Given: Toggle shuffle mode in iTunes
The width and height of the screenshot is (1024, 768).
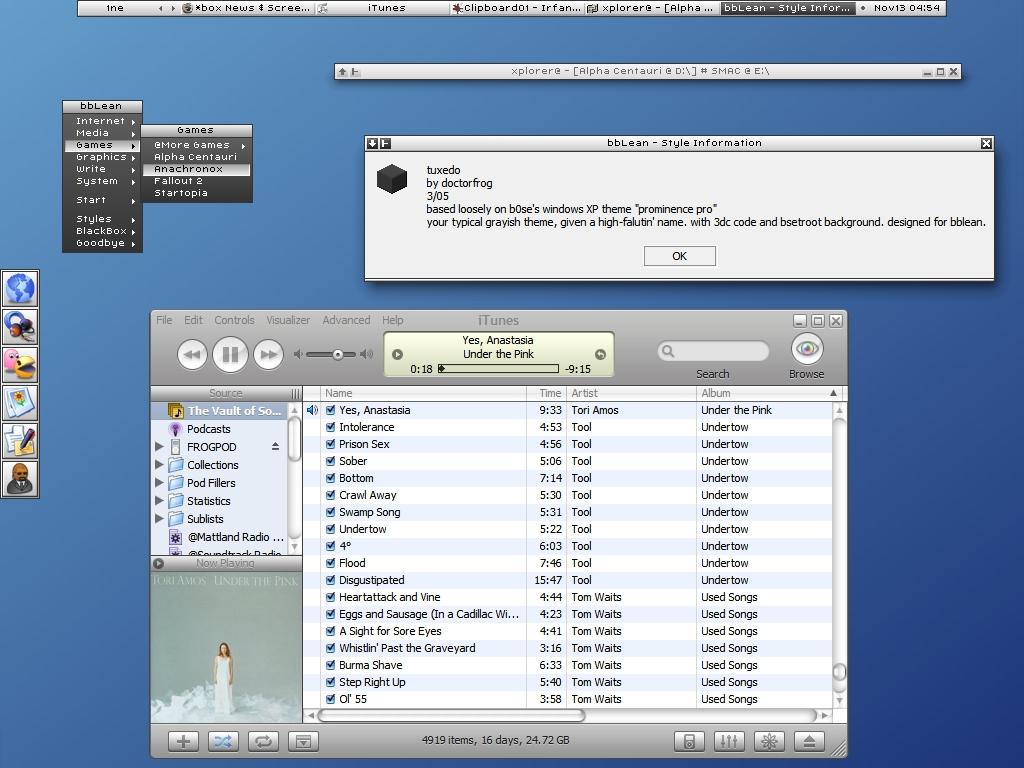Looking at the screenshot, I should 223,741.
